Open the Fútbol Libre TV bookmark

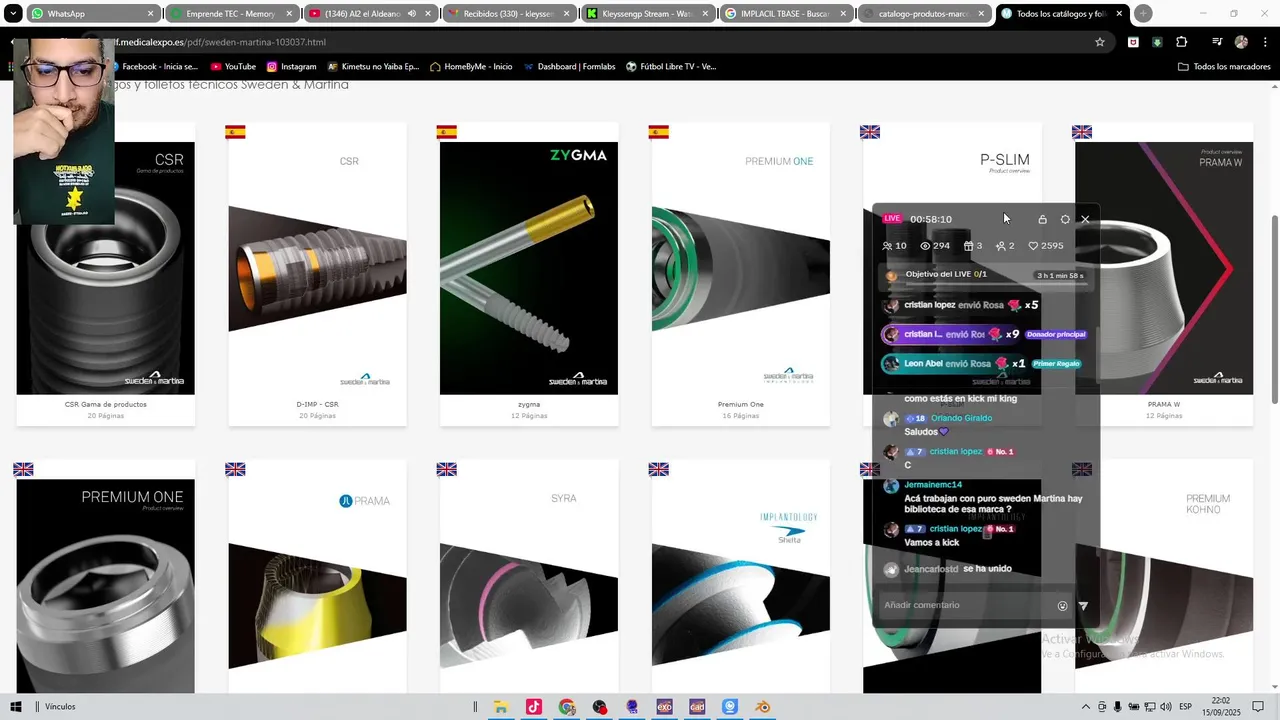click(x=671, y=66)
